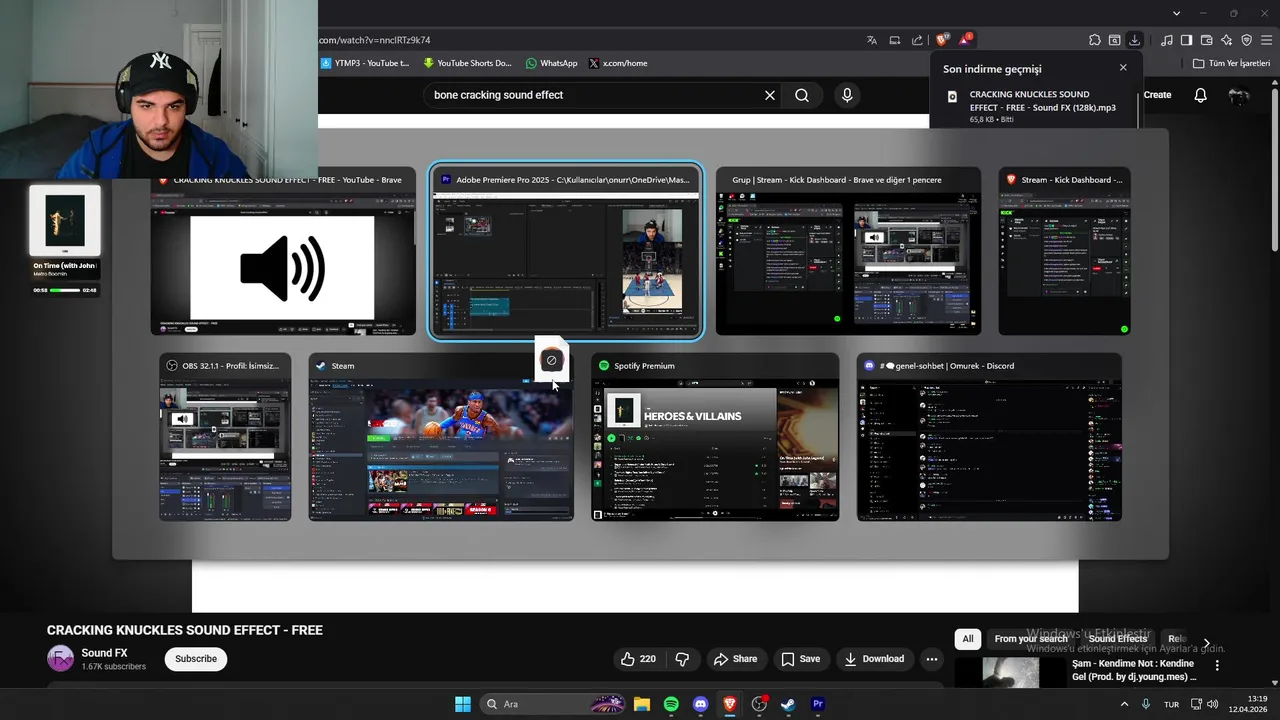Open the Brave VPN shield icon
The height and width of the screenshot is (720, 1280).
pyautogui.click(x=1247, y=40)
